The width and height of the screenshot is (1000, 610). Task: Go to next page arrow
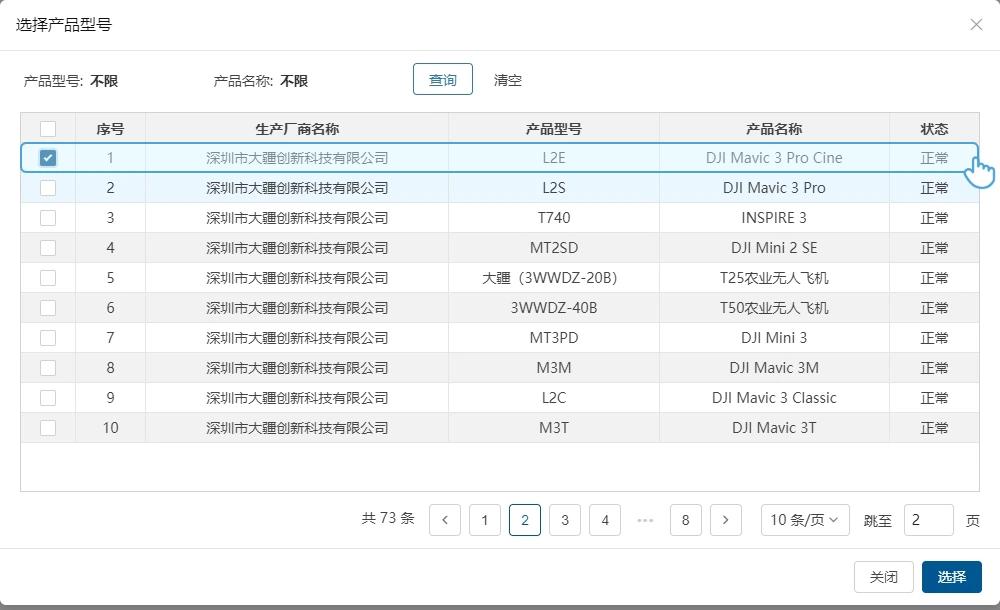coord(725,520)
